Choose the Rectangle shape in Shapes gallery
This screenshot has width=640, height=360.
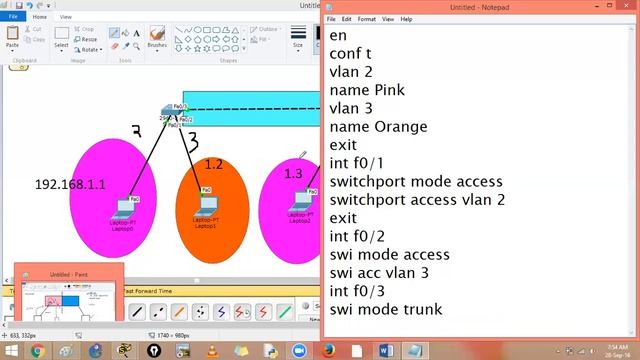pos(207,30)
